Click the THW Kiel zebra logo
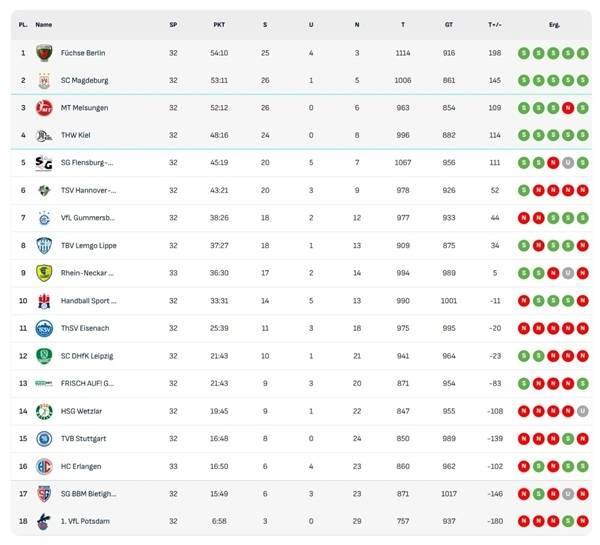 pos(44,136)
